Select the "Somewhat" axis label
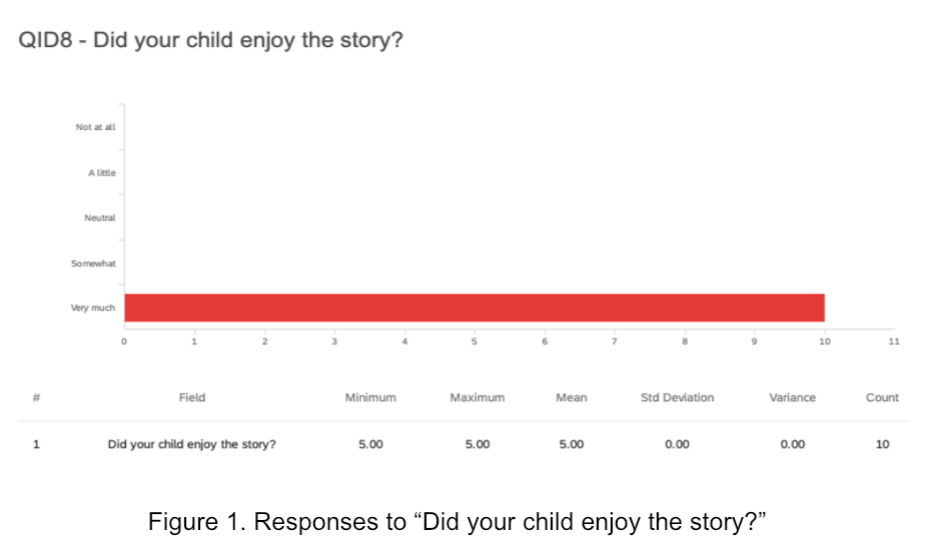This screenshot has width=938, height=543. (93, 263)
